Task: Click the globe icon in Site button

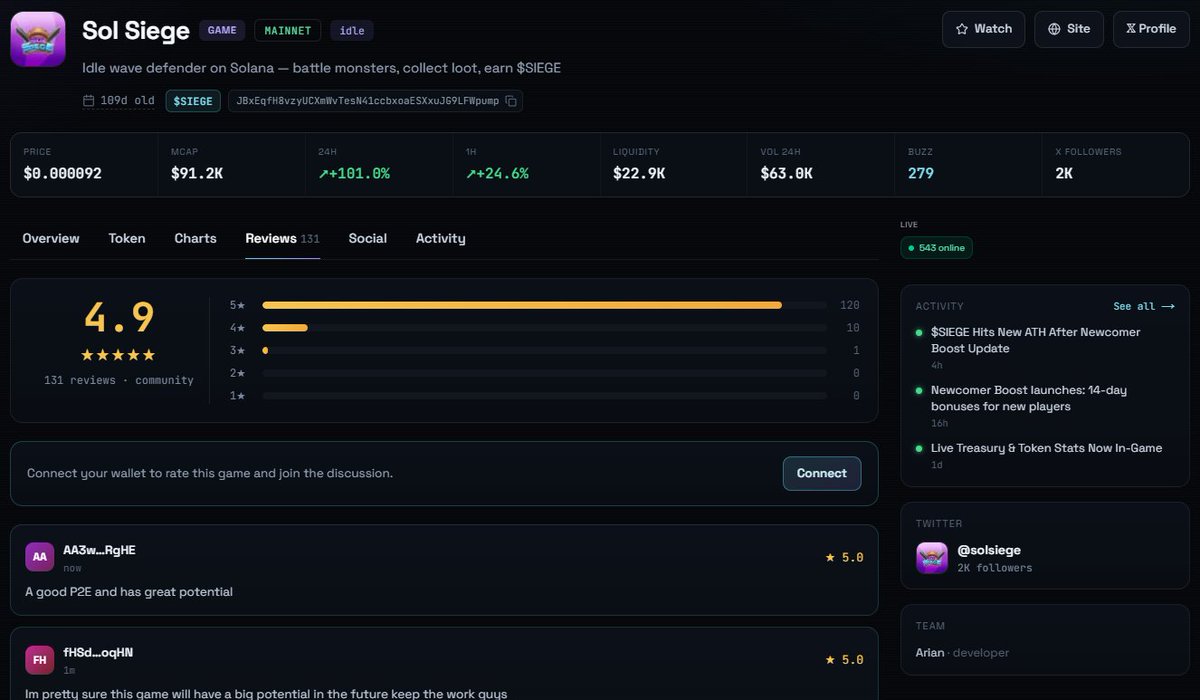Action: point(1054,29)
